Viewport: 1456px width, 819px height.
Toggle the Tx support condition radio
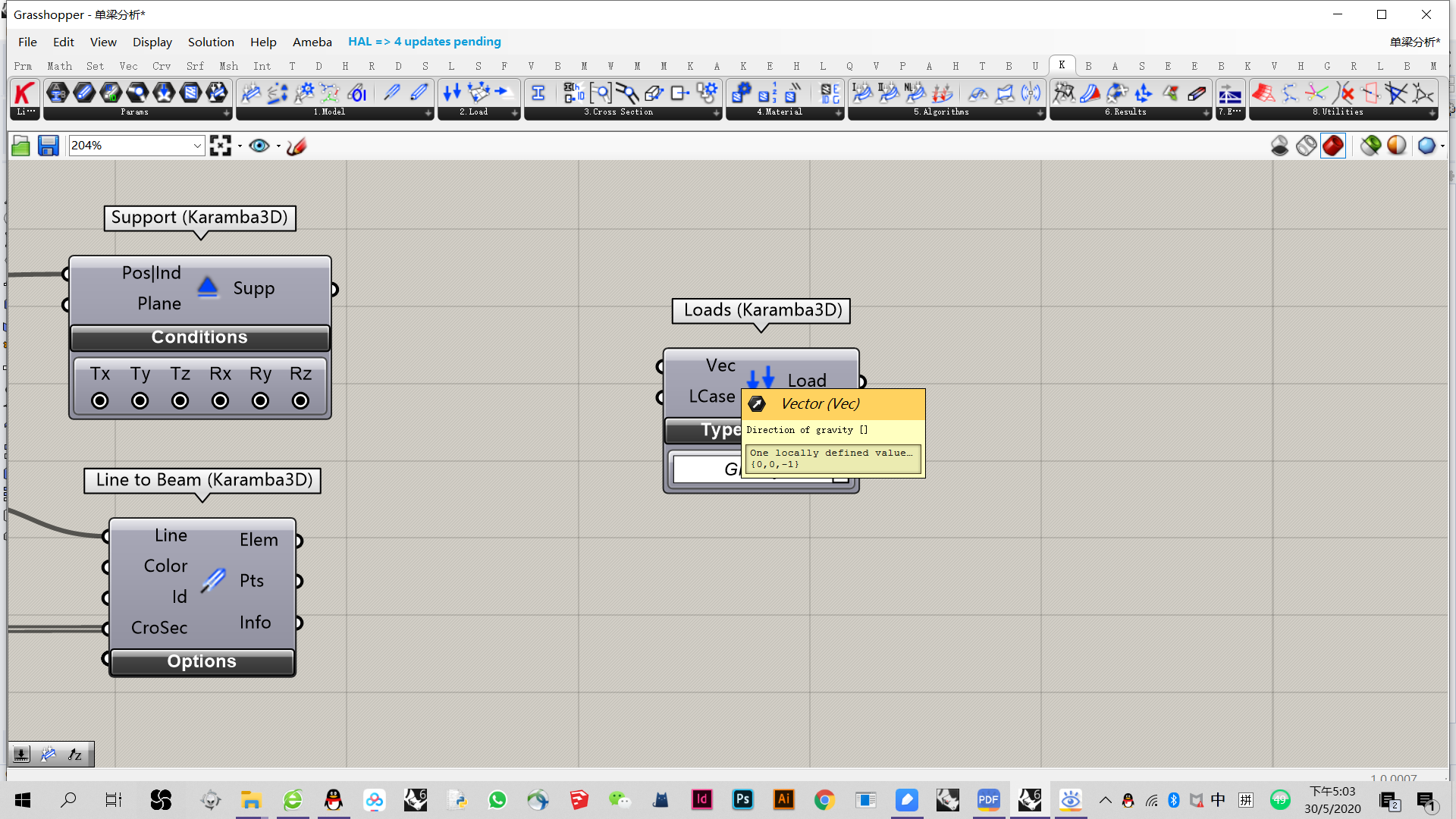click(99, 400)
